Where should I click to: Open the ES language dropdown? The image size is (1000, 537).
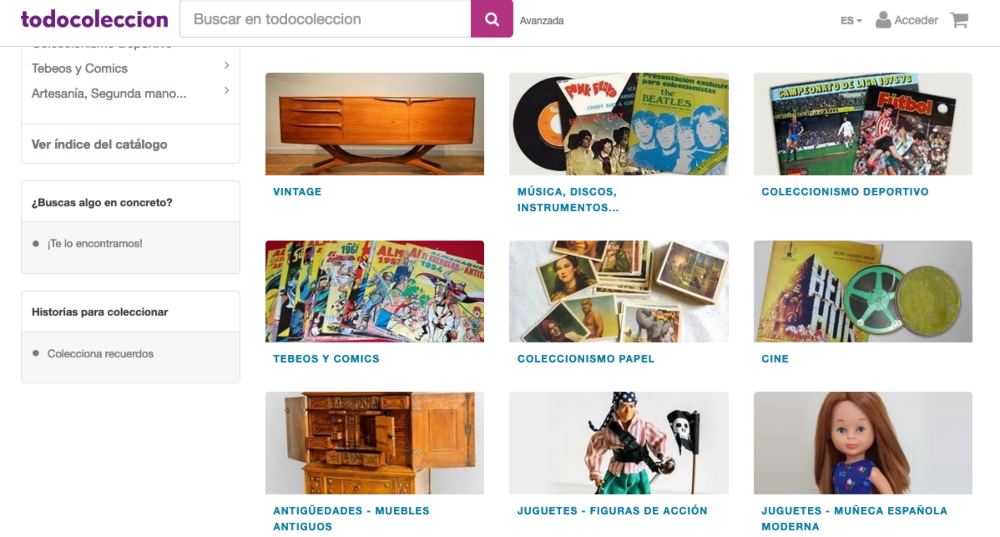pos(851,20)
